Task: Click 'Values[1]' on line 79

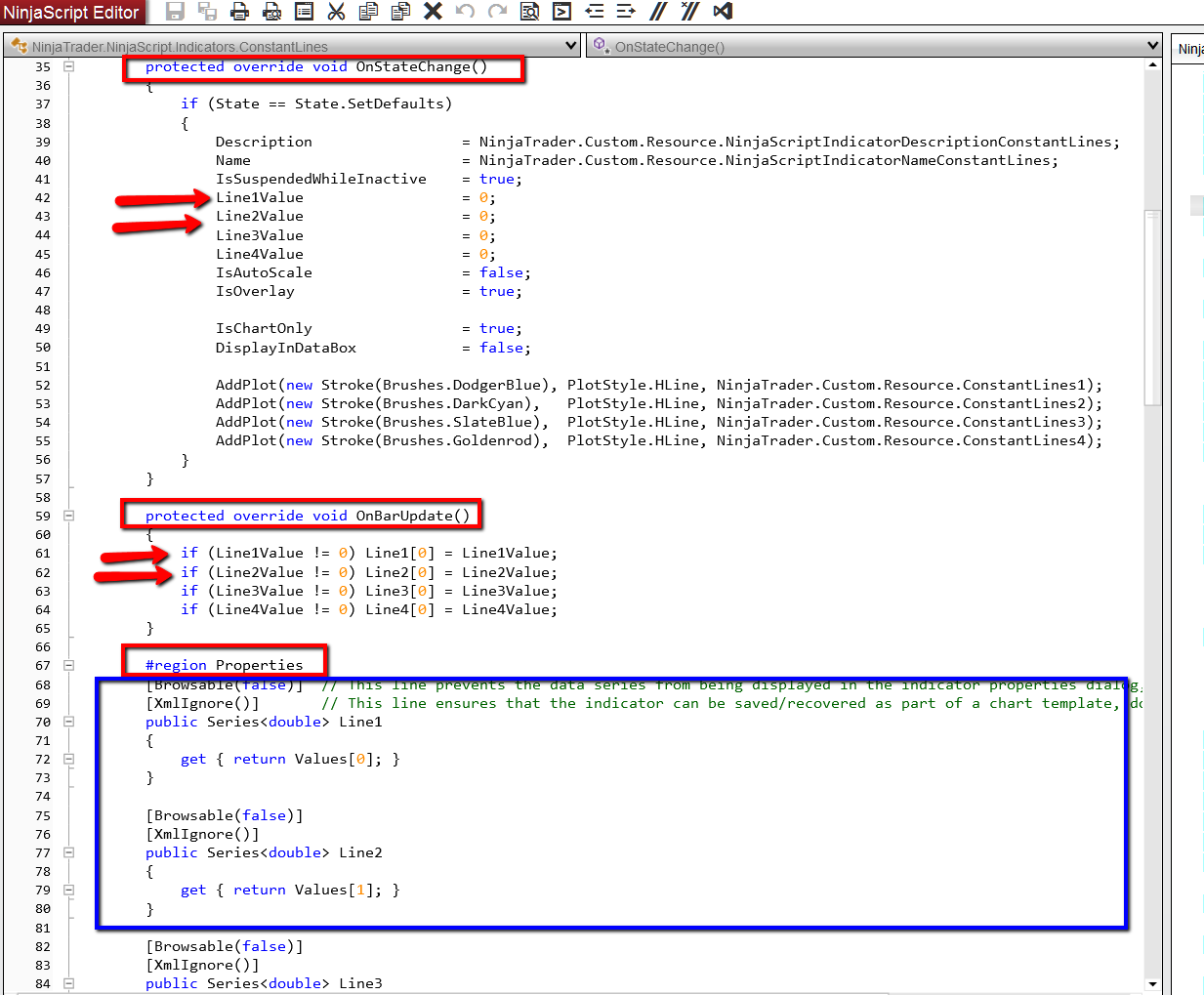Action: pyautogui.click(x=334, y=890)
